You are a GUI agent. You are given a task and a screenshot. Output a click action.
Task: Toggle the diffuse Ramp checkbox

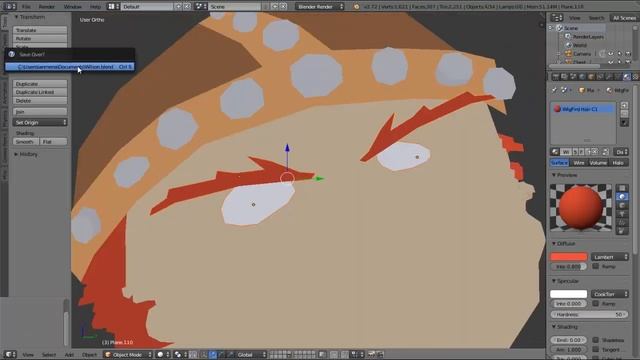(x=596, y=266)
